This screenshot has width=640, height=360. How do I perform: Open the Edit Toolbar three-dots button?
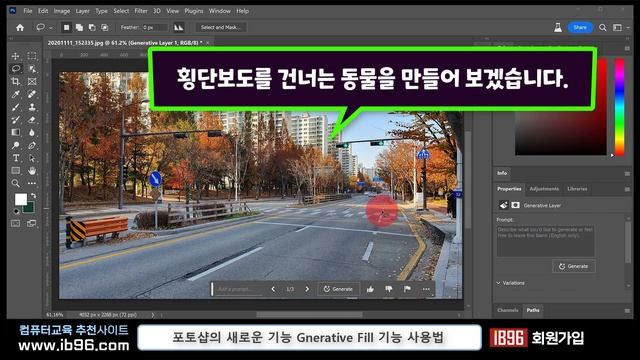tap(32, 183)
